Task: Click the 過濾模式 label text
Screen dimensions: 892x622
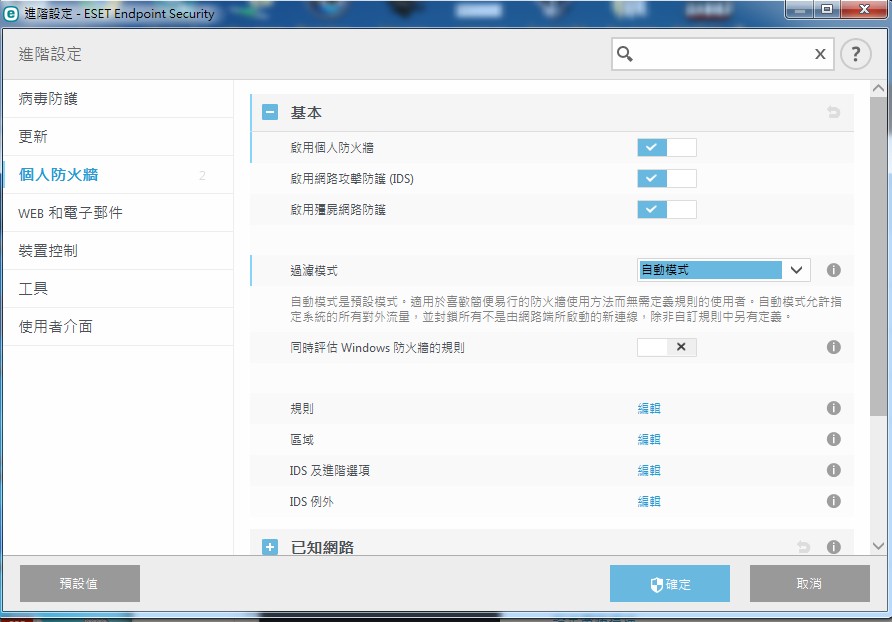Action: click(313, 271)
